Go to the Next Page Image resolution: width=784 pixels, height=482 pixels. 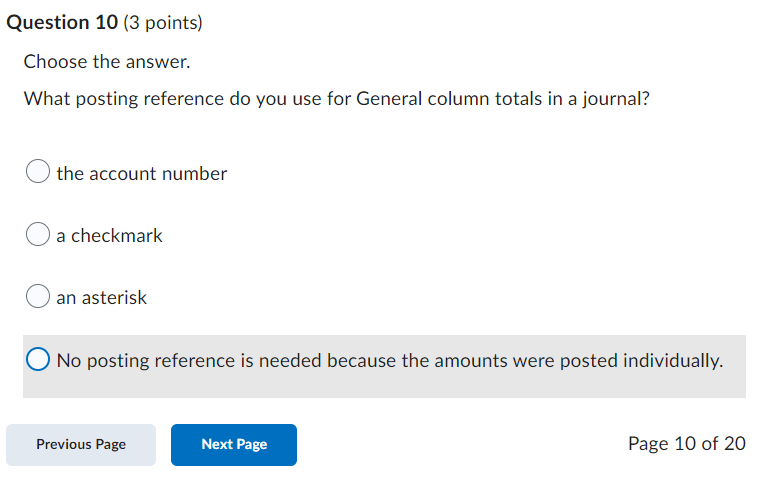click(x=234, y=444)
